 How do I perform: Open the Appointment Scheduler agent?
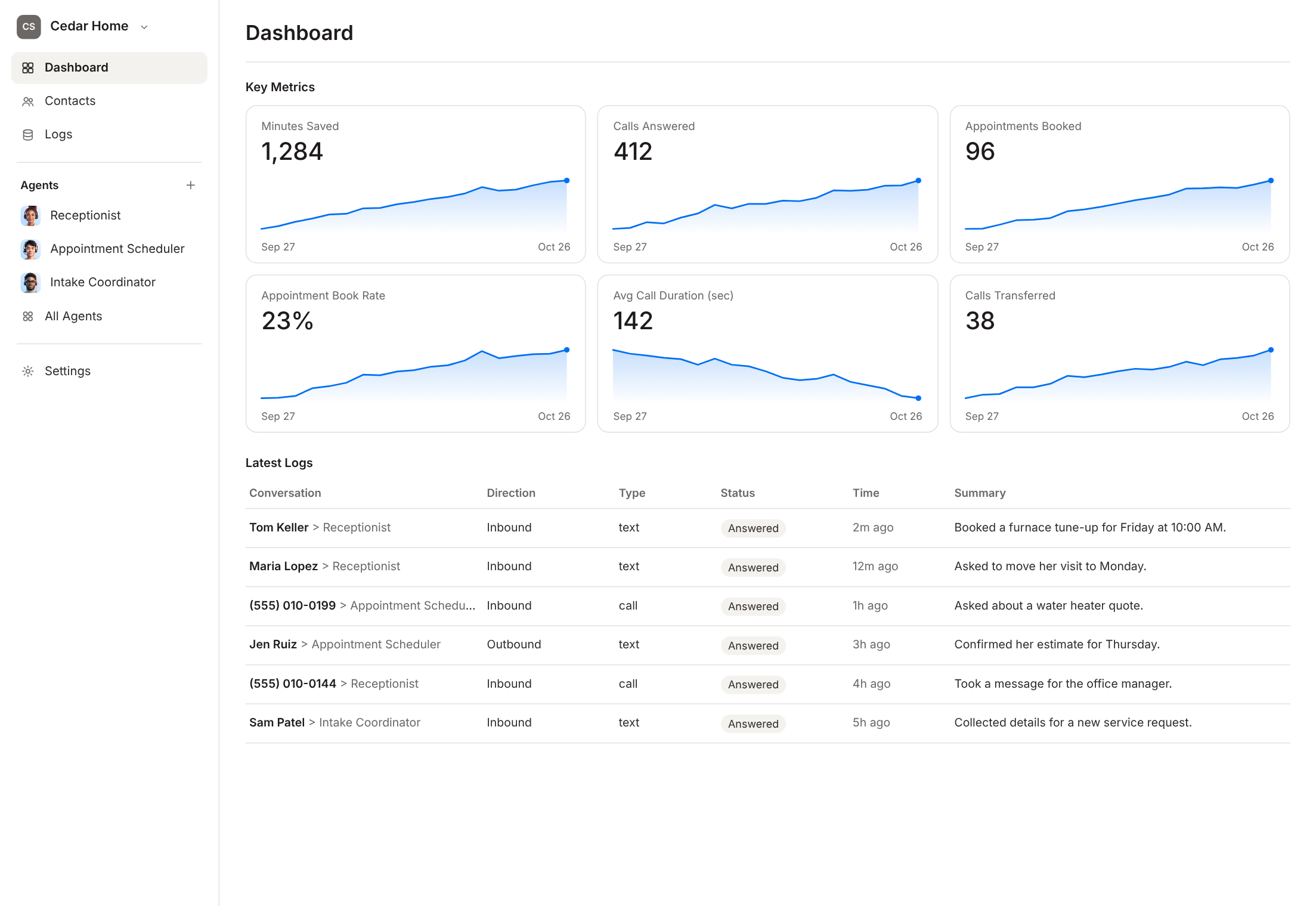pos(109,249)
